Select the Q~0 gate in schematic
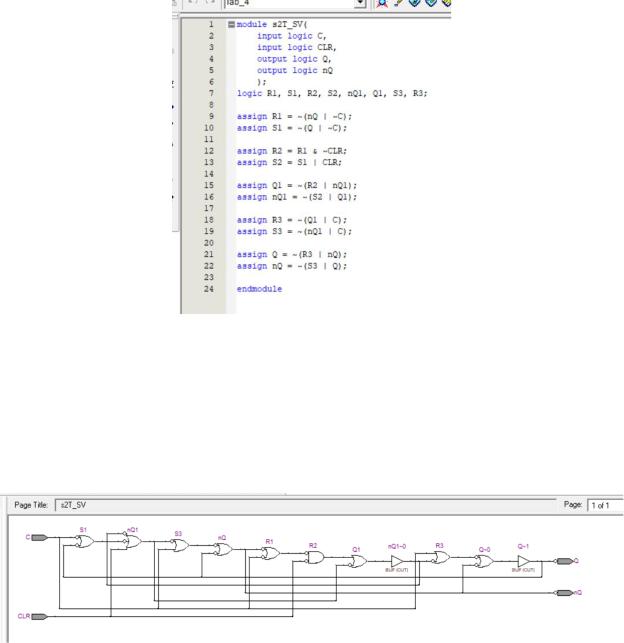The height and width of the screenshot is (643, 624). 484,561
